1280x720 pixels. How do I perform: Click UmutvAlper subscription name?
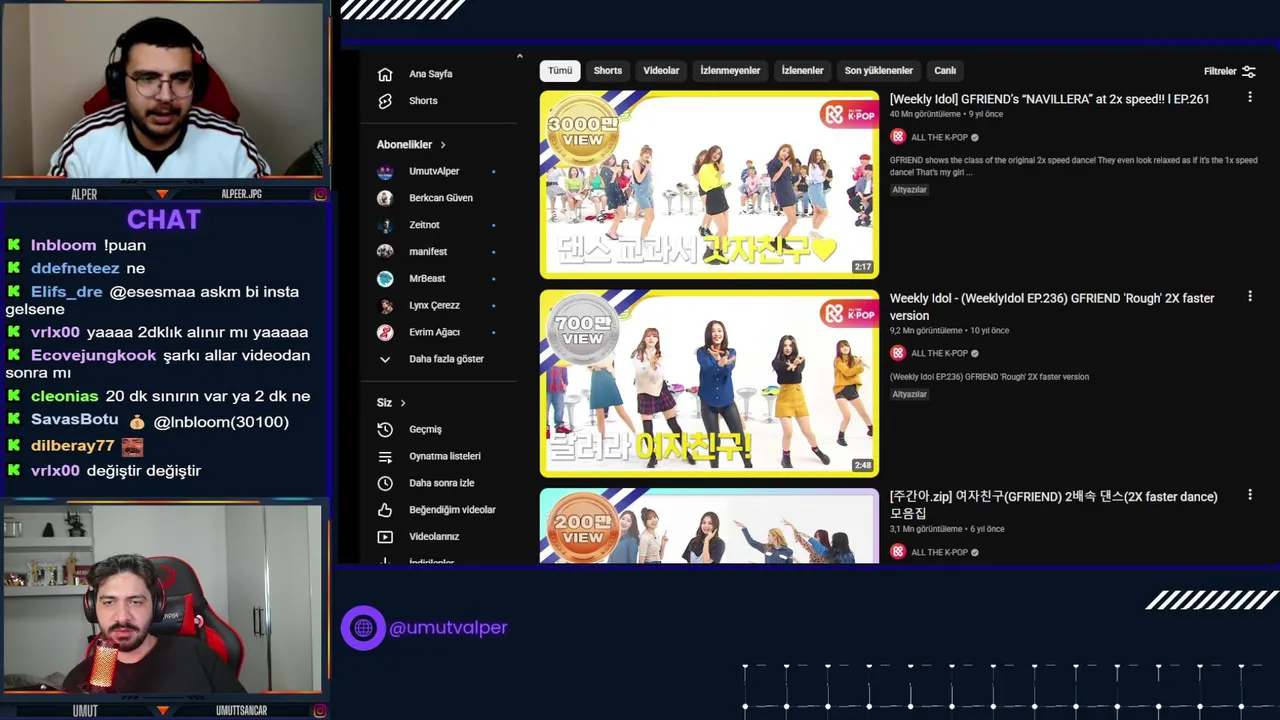pyautogui.click(x=434, y=171)
